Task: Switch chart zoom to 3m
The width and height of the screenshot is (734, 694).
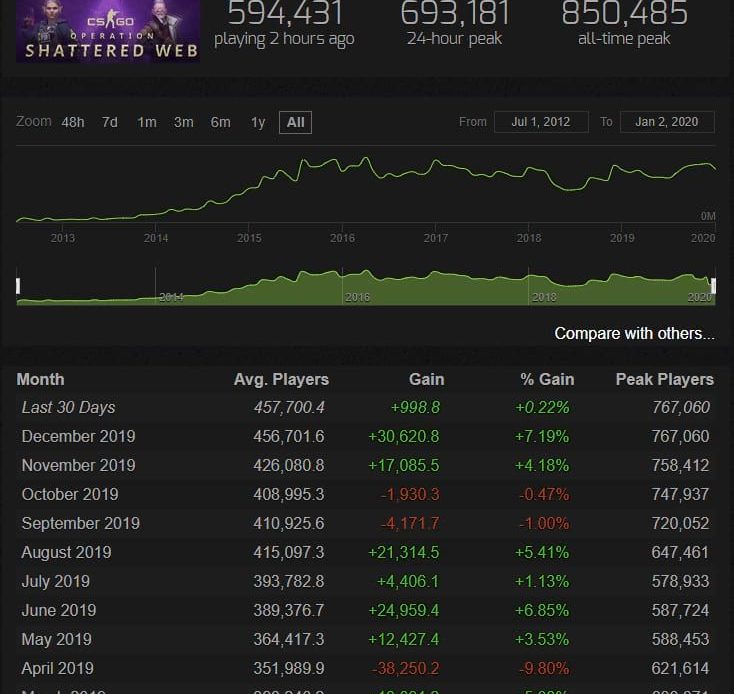Action: pos(184,122)
